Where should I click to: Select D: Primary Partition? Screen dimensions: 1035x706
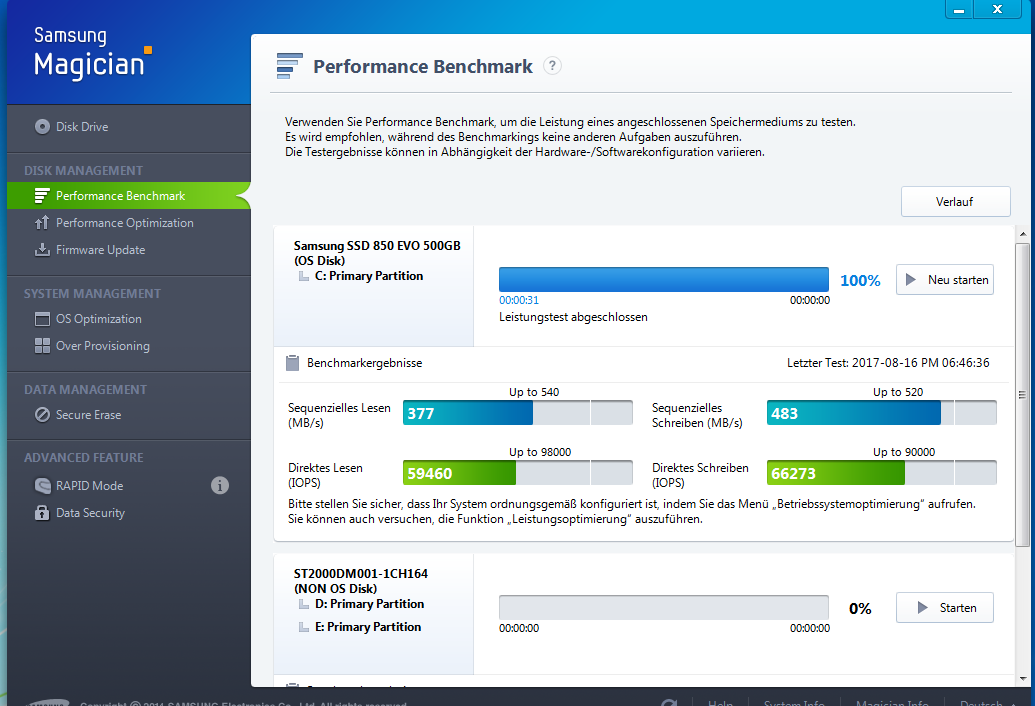[369, 604]
